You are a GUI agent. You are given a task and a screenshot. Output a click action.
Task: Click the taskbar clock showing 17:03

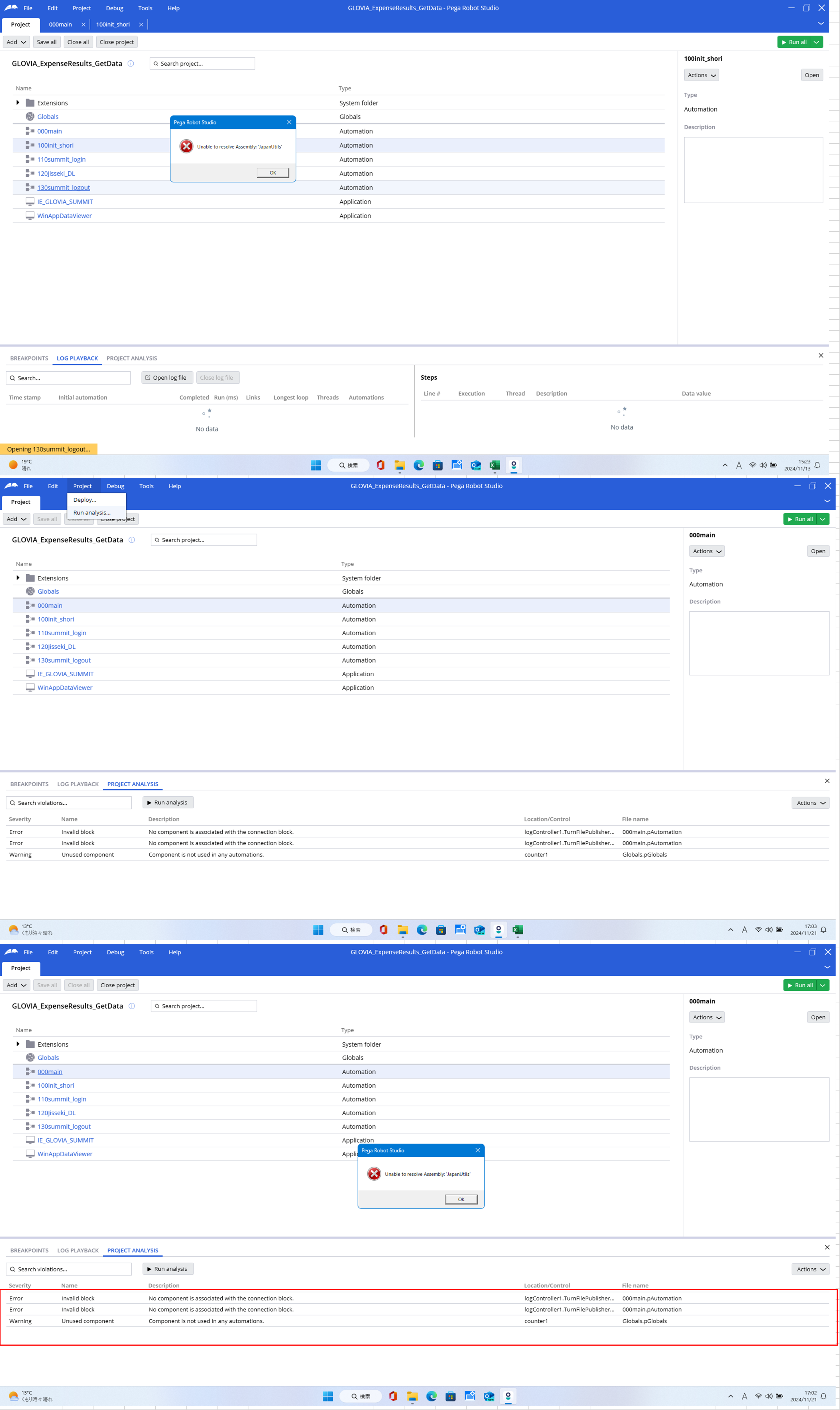[x=803, y=929]
